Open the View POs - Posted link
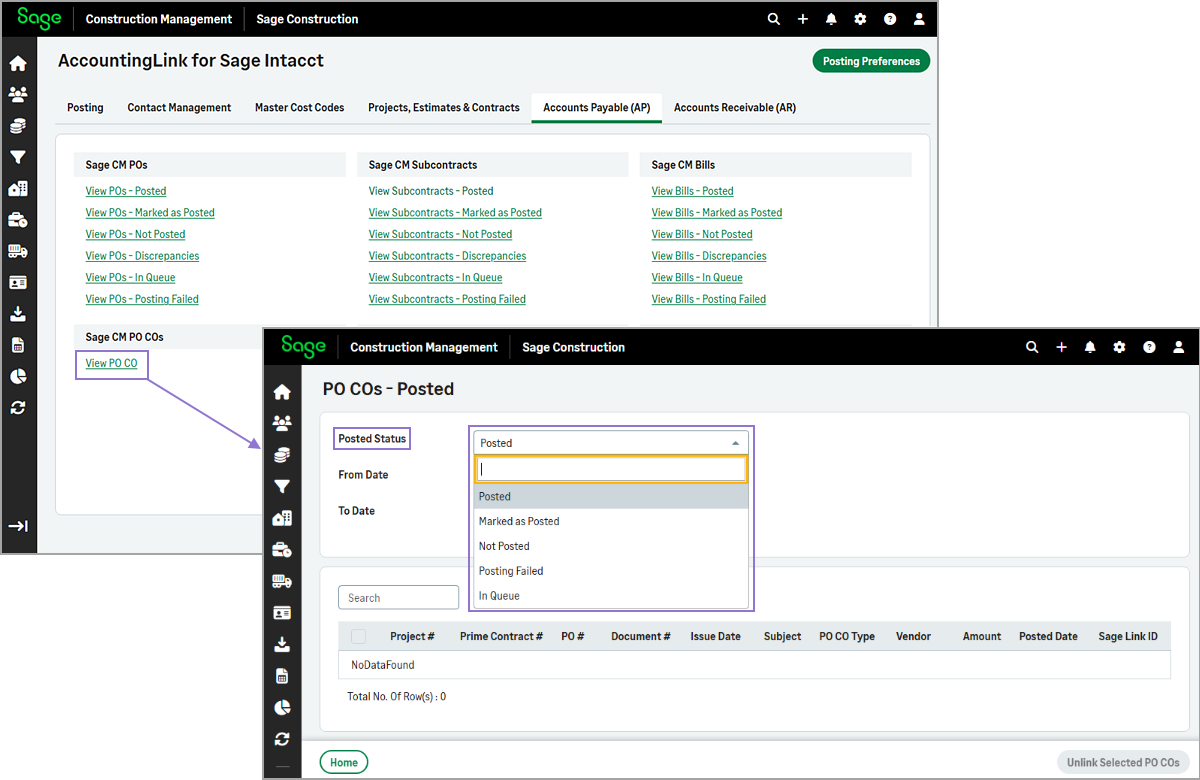Screen dimensions: 1200x780 coord(126,191)
